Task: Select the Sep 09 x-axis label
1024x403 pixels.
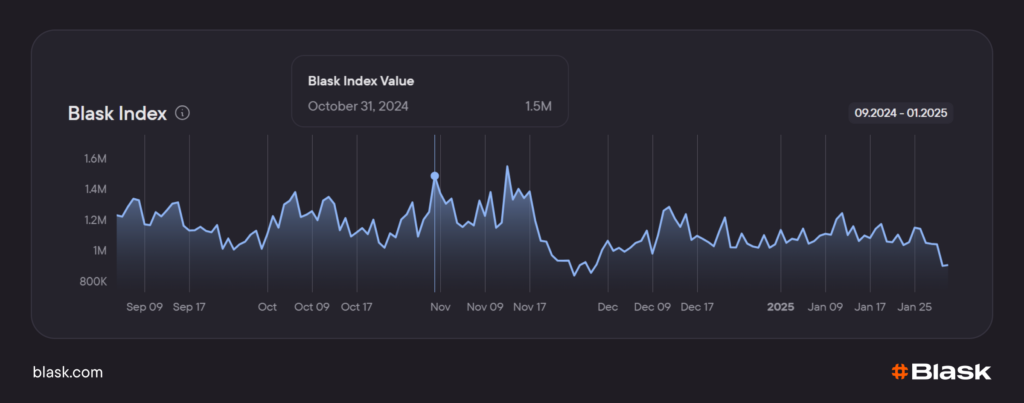Action: tap(144, 307)
